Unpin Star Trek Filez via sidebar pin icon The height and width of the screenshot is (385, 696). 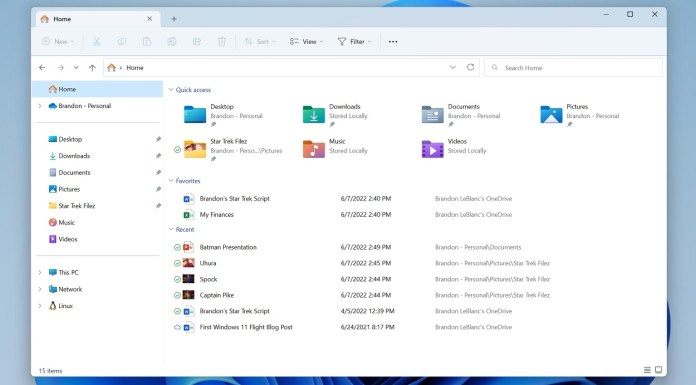pyautogui.click(x=158, y=206)
